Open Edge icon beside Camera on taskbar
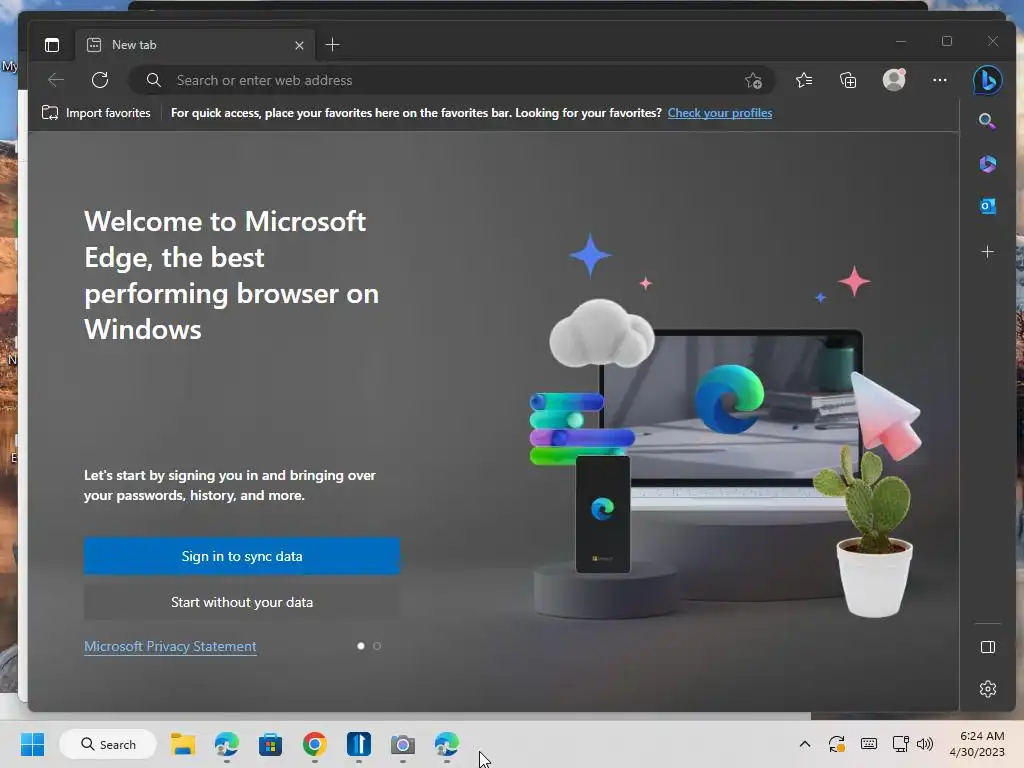 (447, 744)
